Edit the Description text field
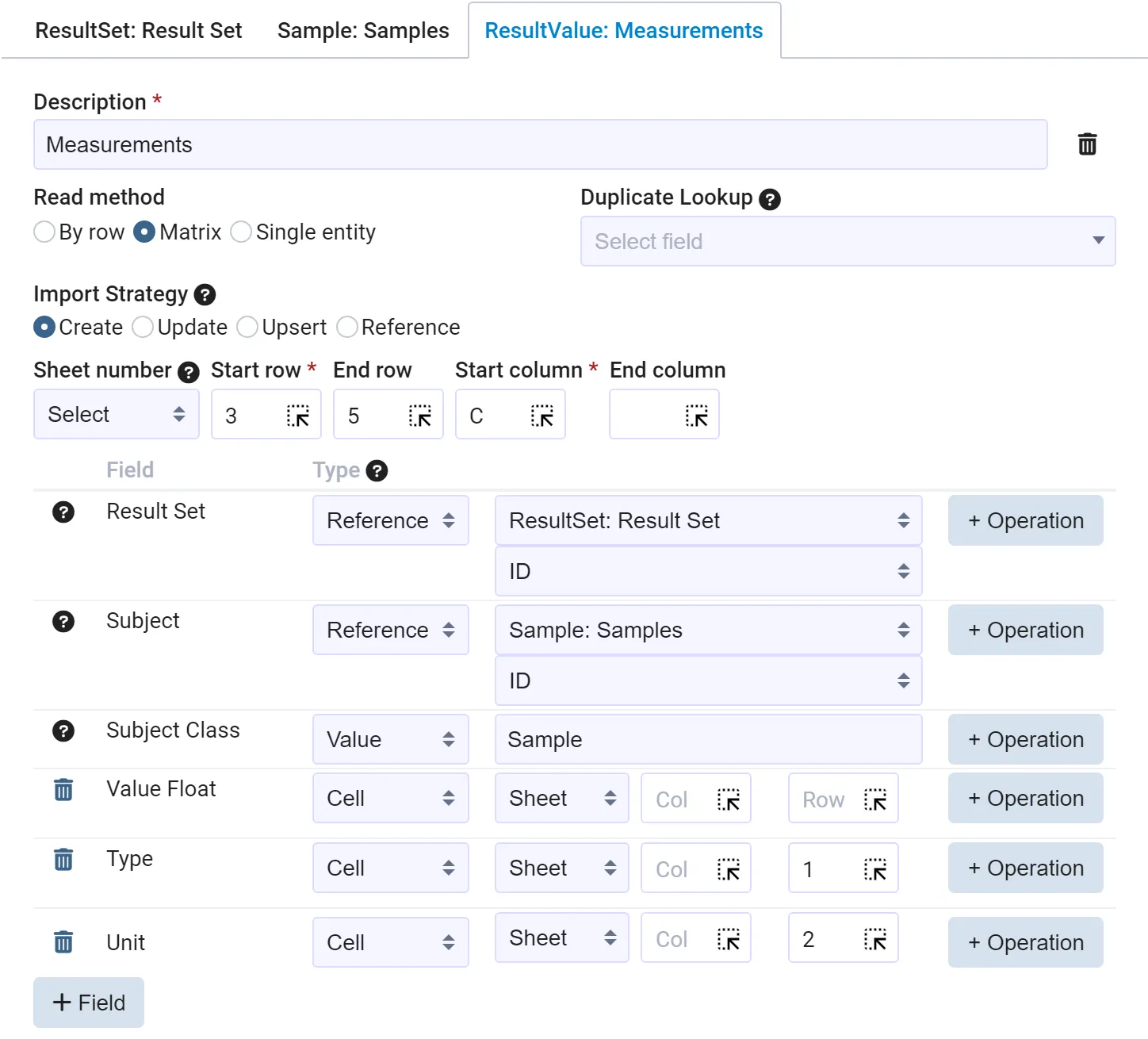Image resolution: width=1148 pixels, height=1039 pixels. [541, 145]
